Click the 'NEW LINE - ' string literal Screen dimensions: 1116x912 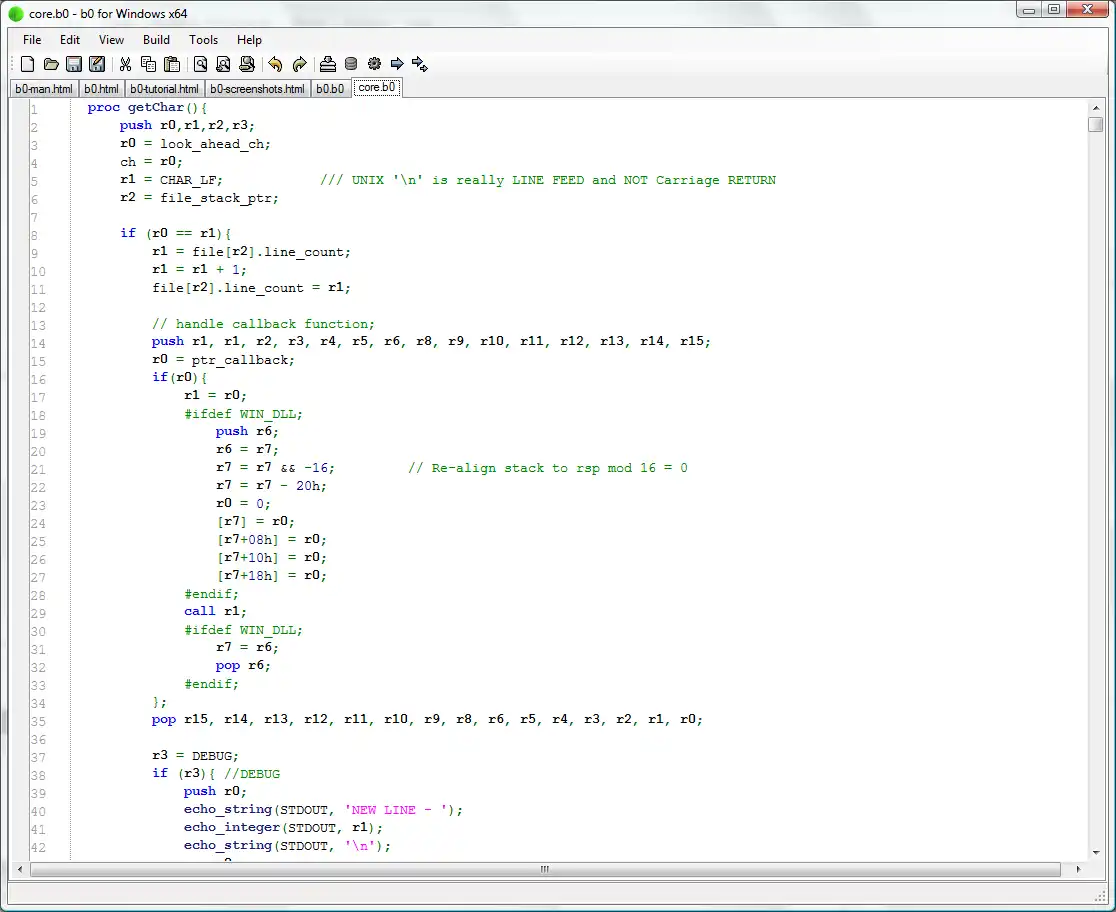399,809
